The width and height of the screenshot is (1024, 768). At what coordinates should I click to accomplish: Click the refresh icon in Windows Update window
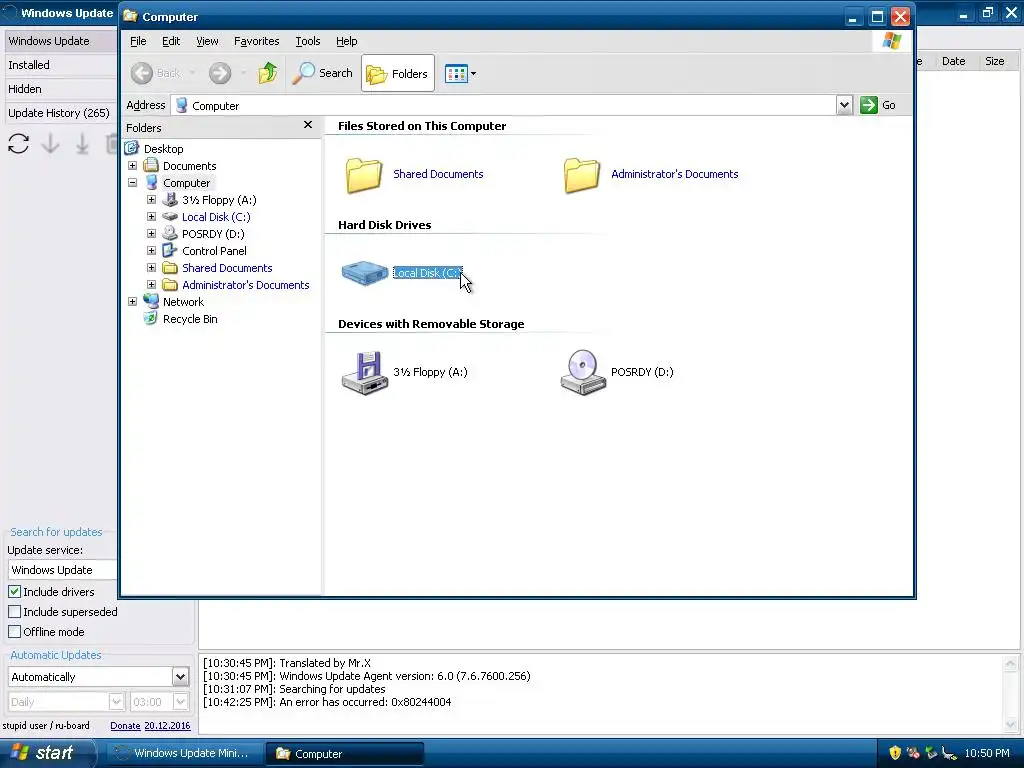click(18, 143)
